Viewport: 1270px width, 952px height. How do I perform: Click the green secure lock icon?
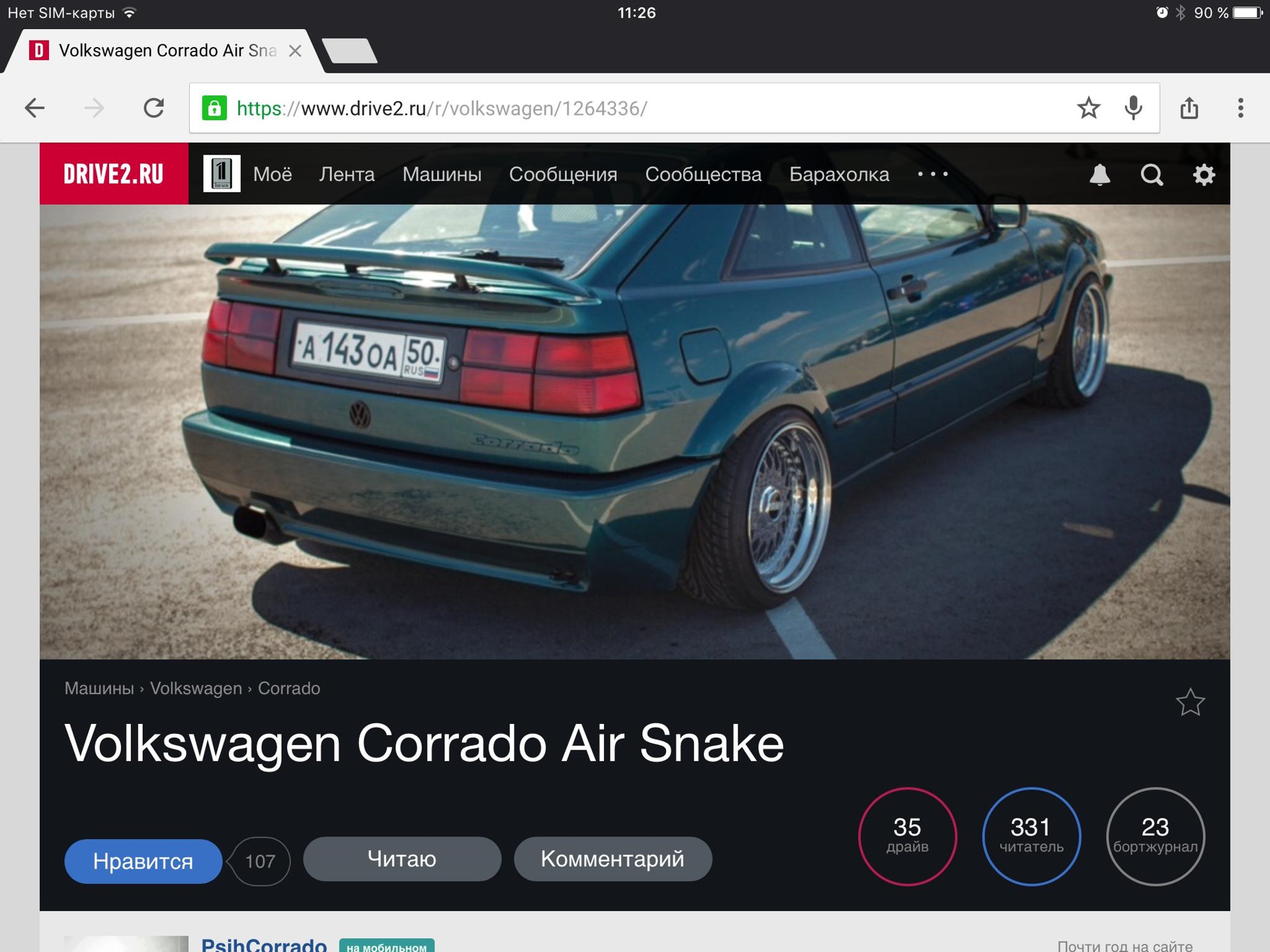pos(214,108)
